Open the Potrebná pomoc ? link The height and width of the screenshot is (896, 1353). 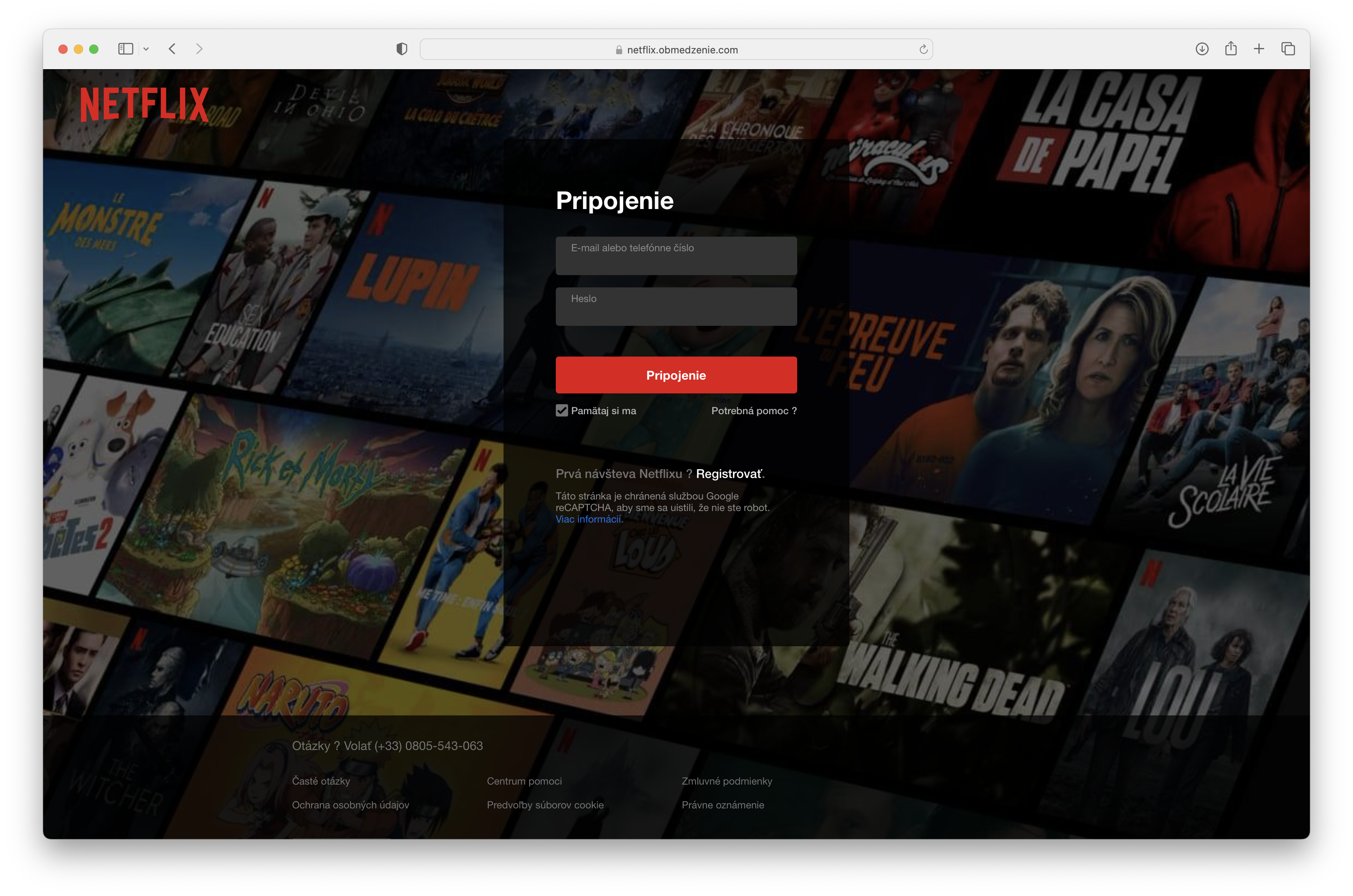pos(753,411)
